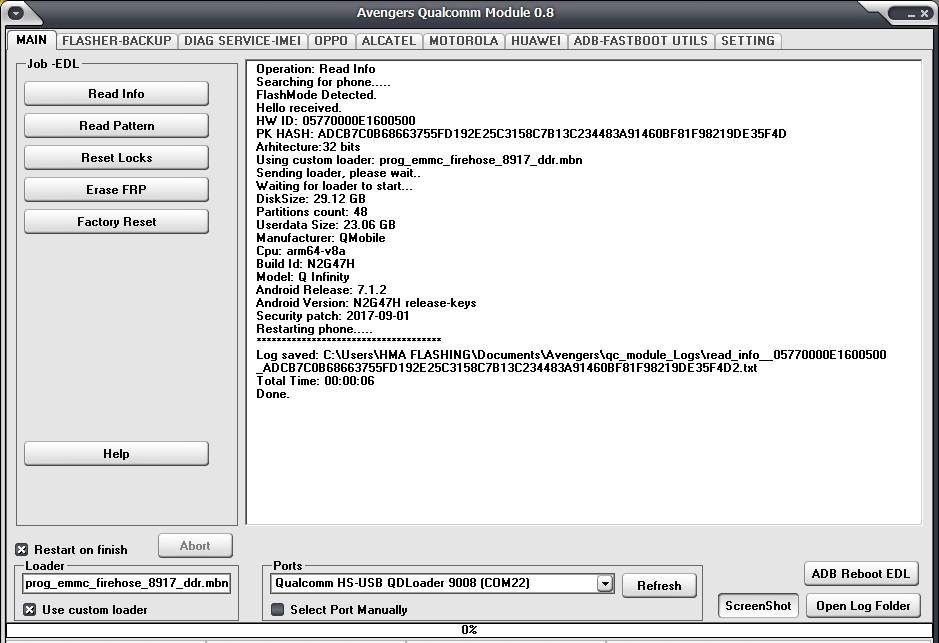Expand the Ports dropdown arrow
939x643 pixels.
pyautogui.click(x=605, y=583)
